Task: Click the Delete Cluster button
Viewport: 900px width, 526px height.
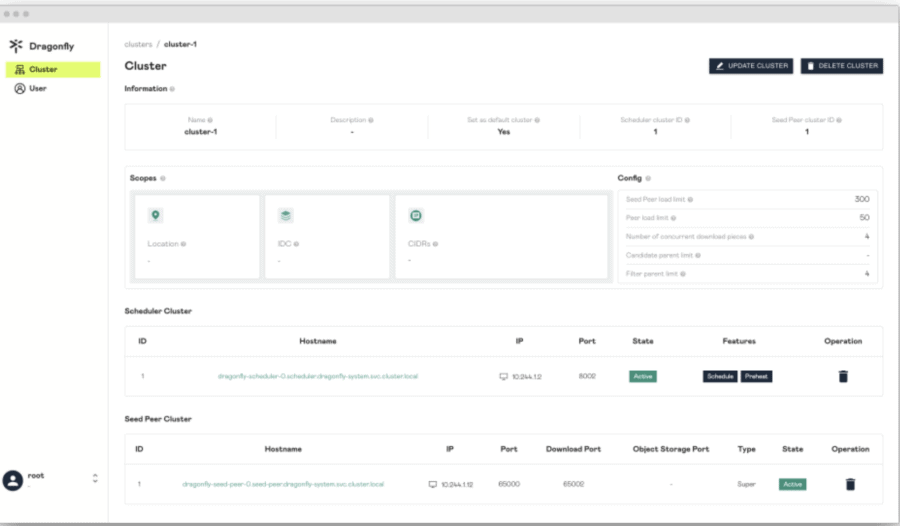Action: [842, 66]
